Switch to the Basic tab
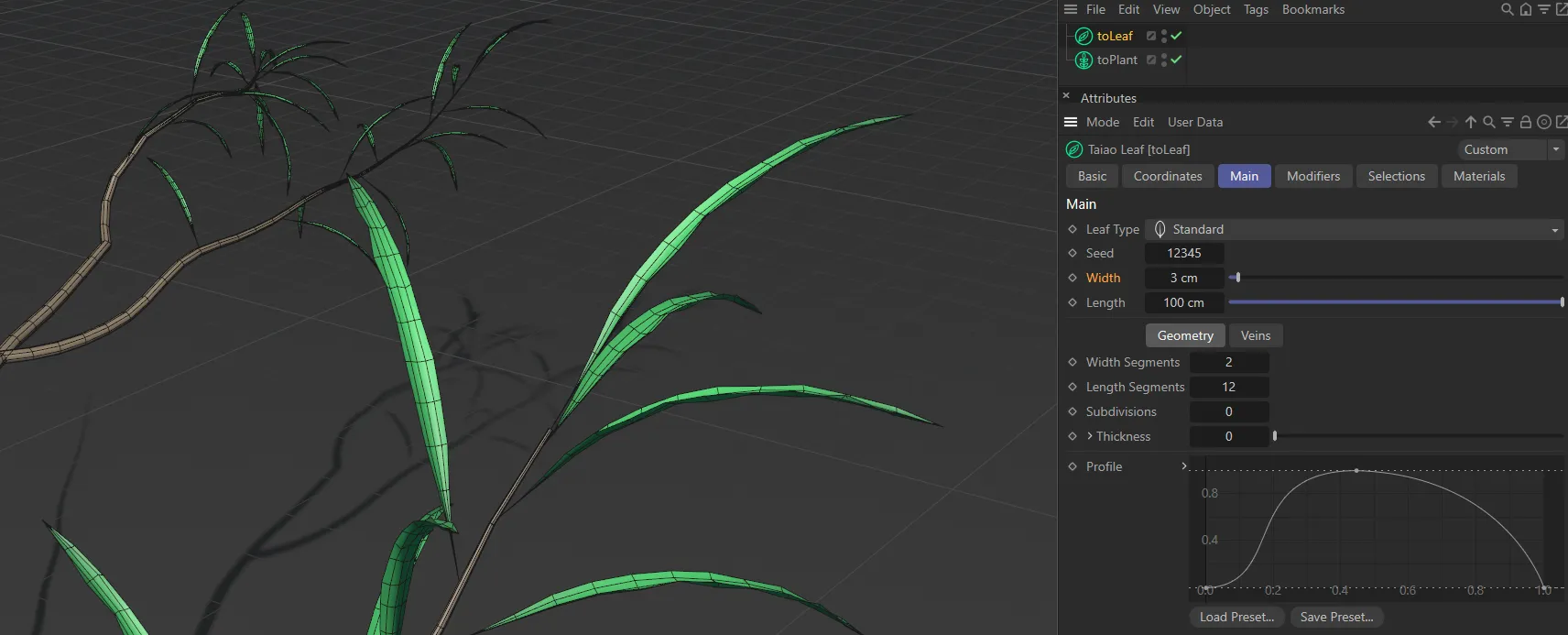The height and width of the screenshot is (635, 1568). click(x=1092, y=176)
